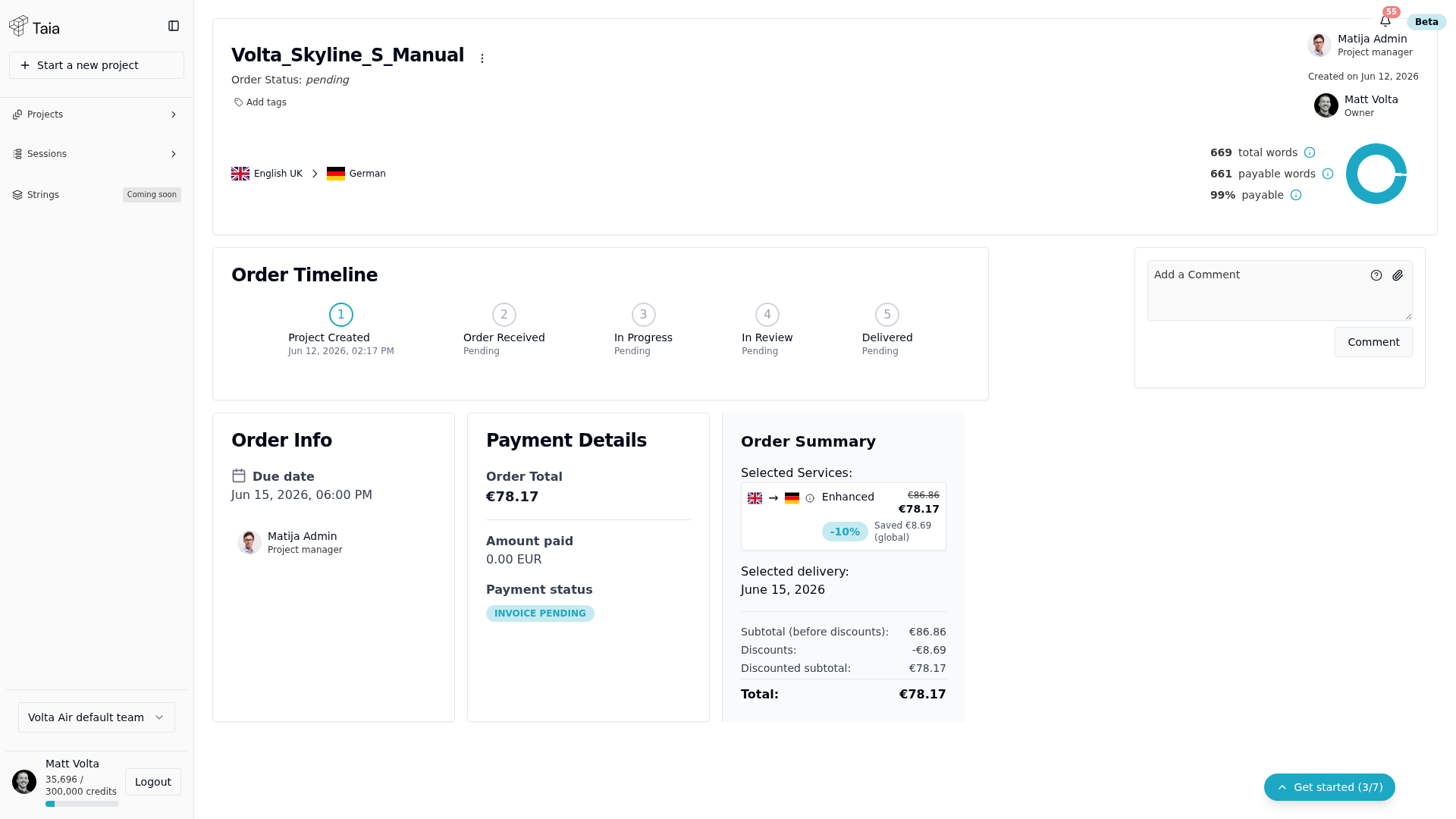Click the 35,696 / 300,000 credits text
The width and height of the screenshot is (1456, 819).
[81, 786]
